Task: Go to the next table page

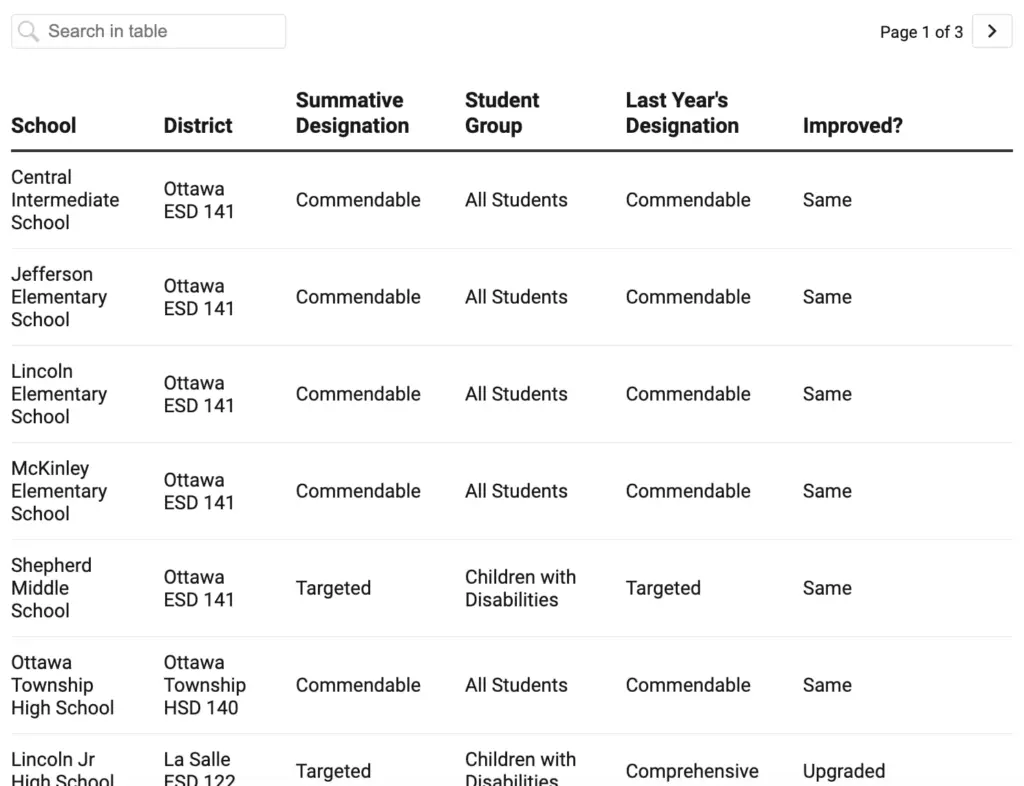Action: [x=991, y=31]
